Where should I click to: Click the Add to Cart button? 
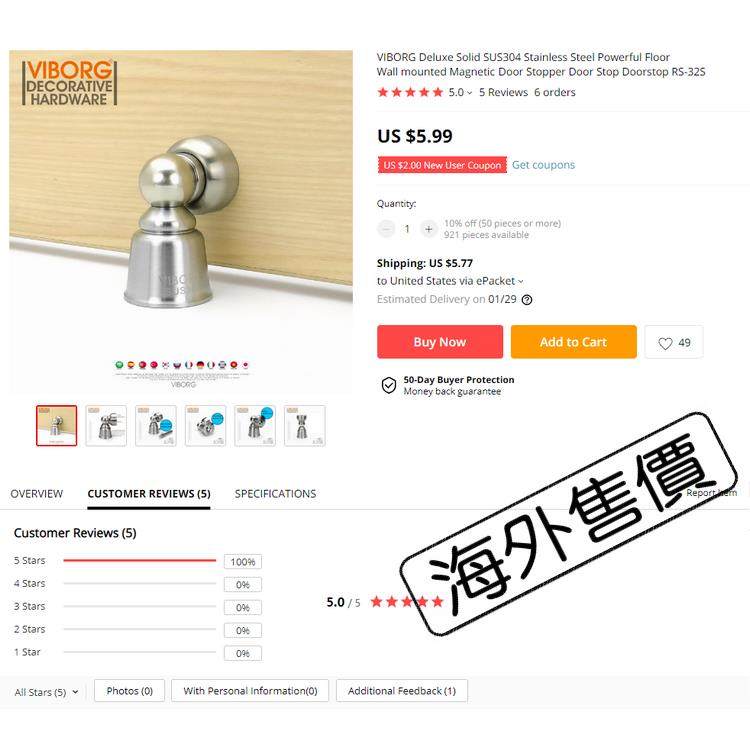574,342
